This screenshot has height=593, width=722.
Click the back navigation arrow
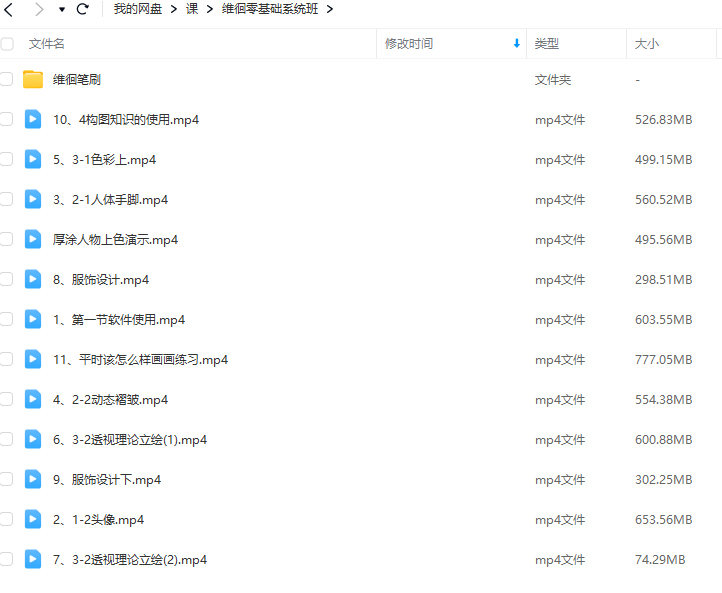pyautogui.click(x=9, y=9)
